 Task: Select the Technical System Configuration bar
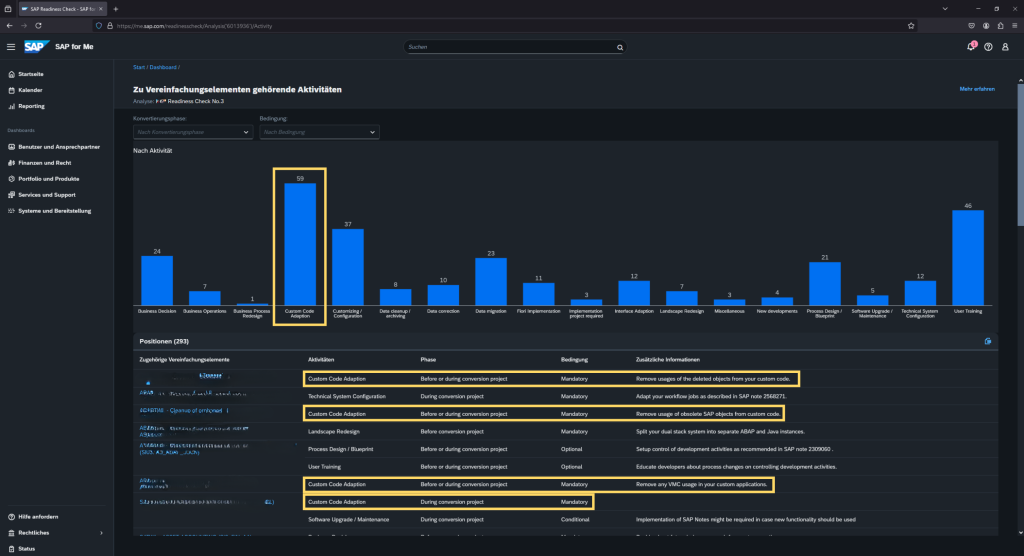pos(920,293)
